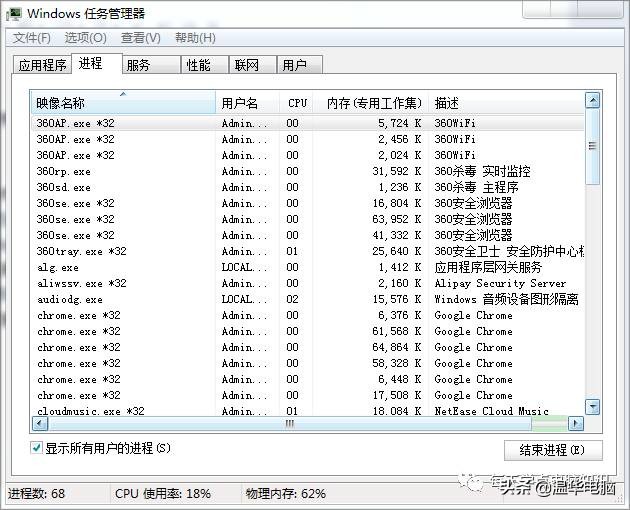Select the 360AP.exe row using 2,024 K
630x510 pixels.
307,155
